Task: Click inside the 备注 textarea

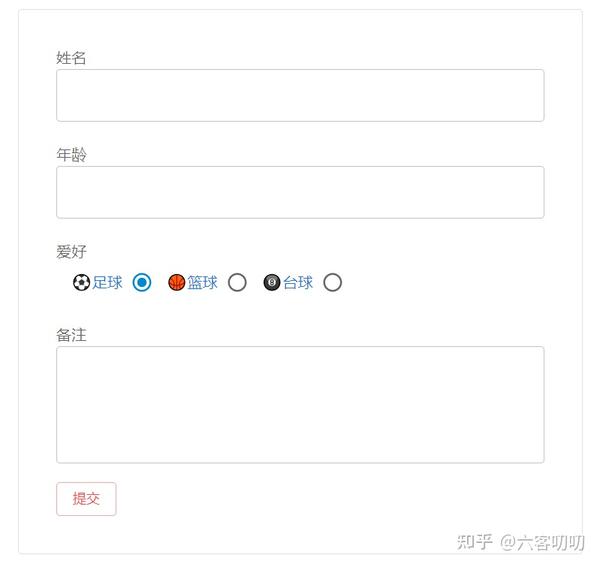Action: tap(300, 405)
